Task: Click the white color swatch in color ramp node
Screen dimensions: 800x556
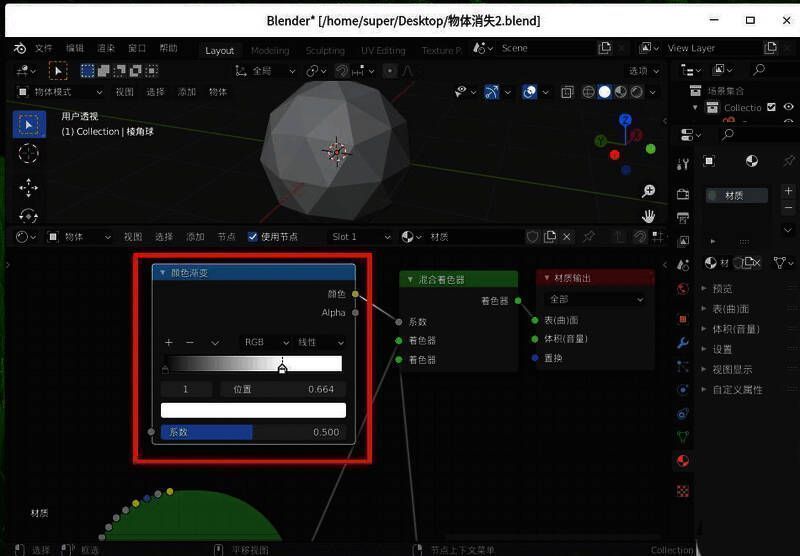Action: coord(253,410)
